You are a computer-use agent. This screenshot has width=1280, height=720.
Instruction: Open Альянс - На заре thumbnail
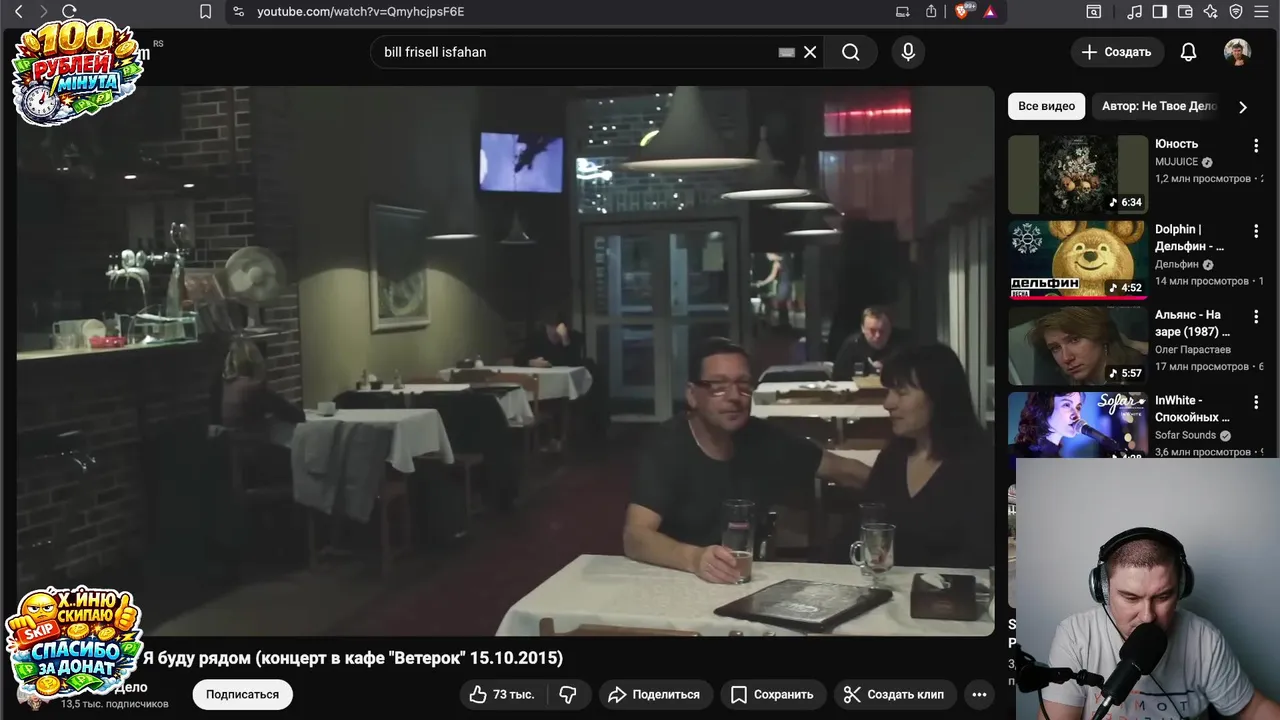click(x=1078, y=345)
